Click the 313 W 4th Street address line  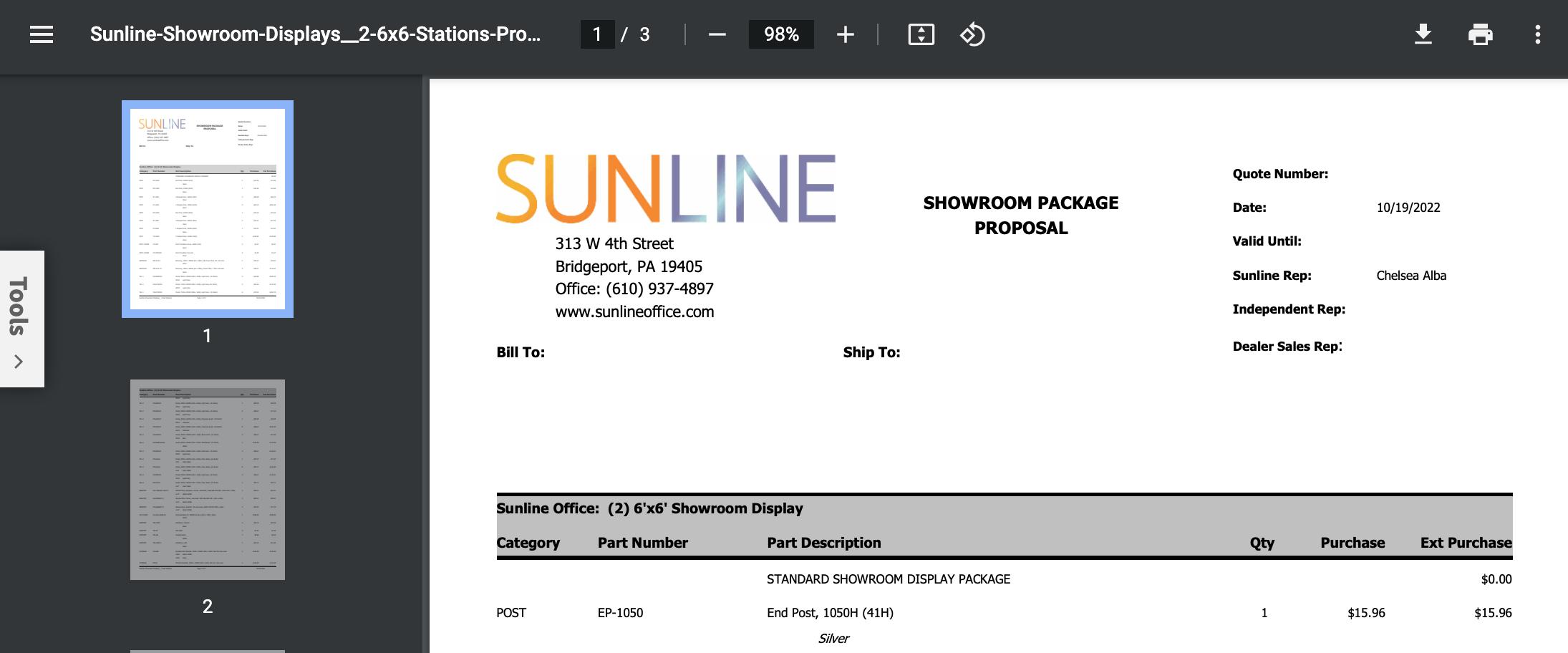pyautogui.click(x=614, y=243)
